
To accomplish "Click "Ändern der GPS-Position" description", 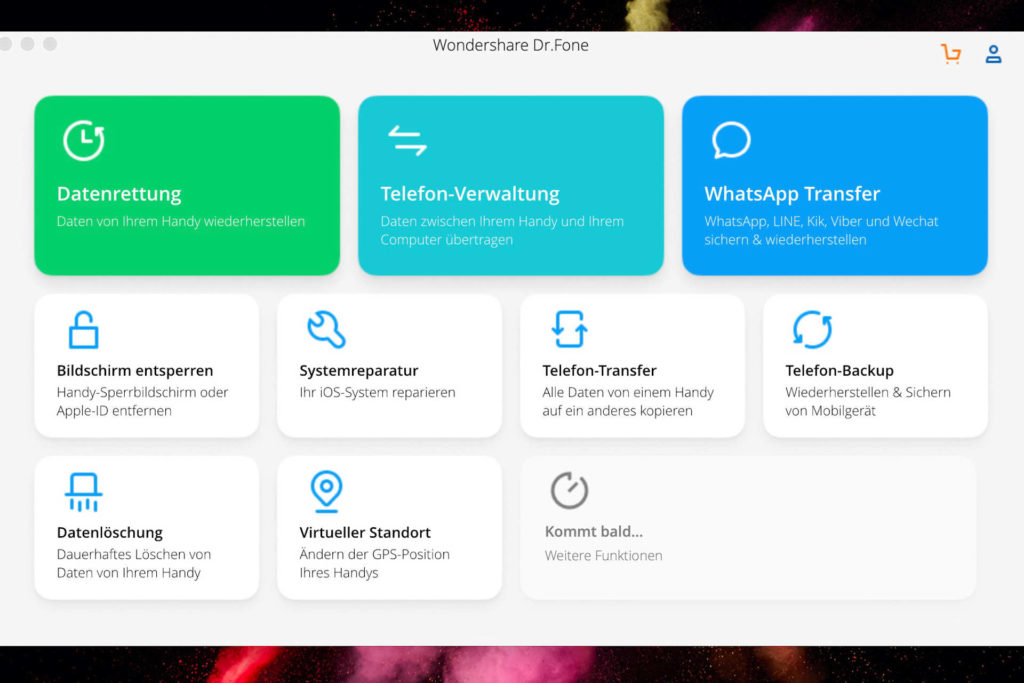I will 374,564.
